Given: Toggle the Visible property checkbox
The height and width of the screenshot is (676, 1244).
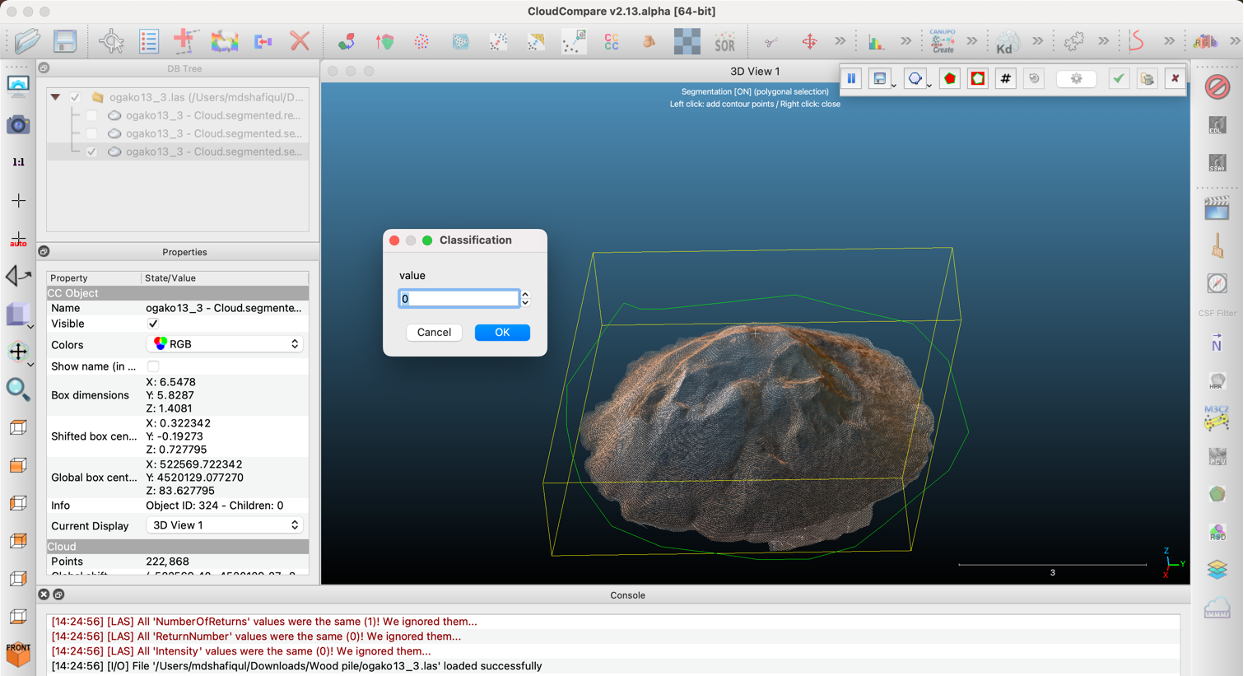Looking at the screenshot, I should (x=153, y=324).
